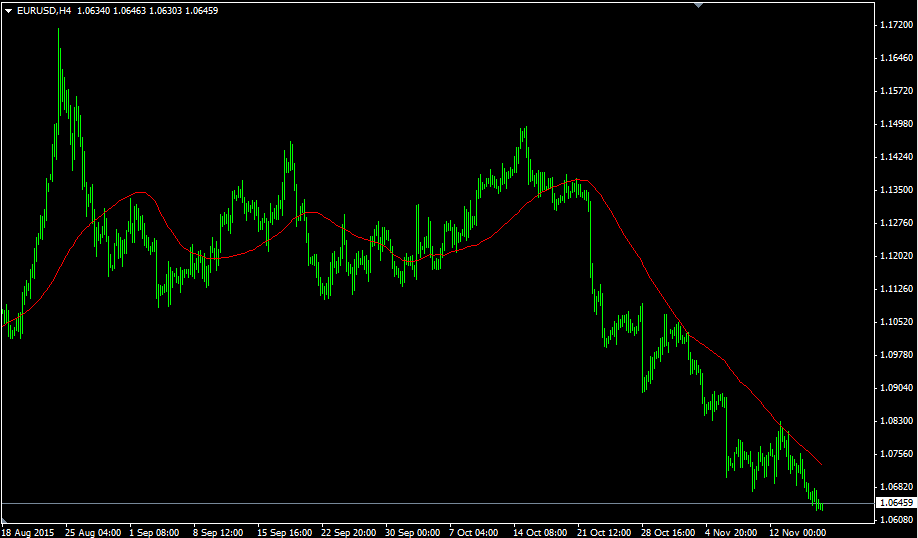Click the 1.09040 price axis label
Viewport: 918px width, 538px height.
(896, 388)
